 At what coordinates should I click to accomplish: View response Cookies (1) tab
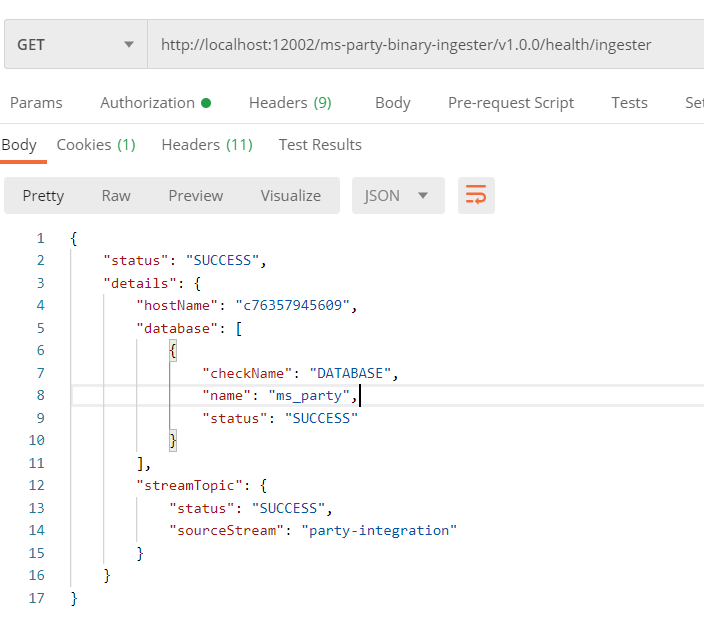[x=96, y=145]
